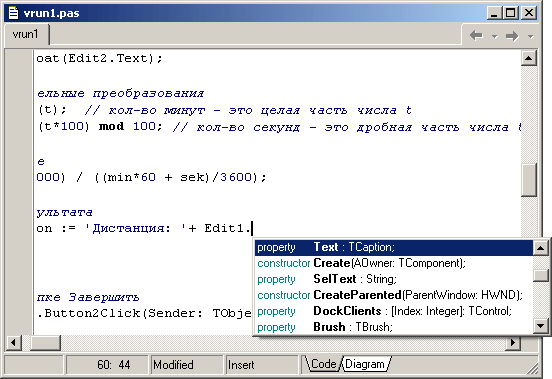Click the completion list scrollbar thumb

[541, 275]
